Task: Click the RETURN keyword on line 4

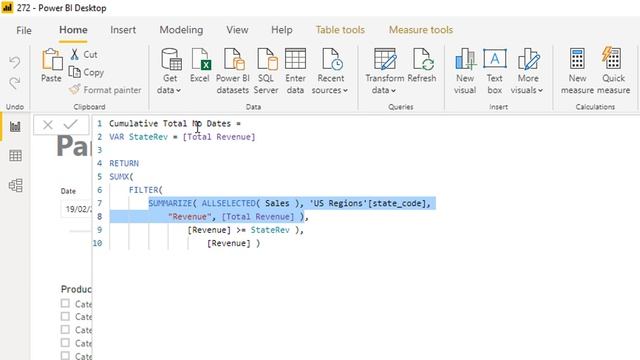Action: tap(124, 163)
